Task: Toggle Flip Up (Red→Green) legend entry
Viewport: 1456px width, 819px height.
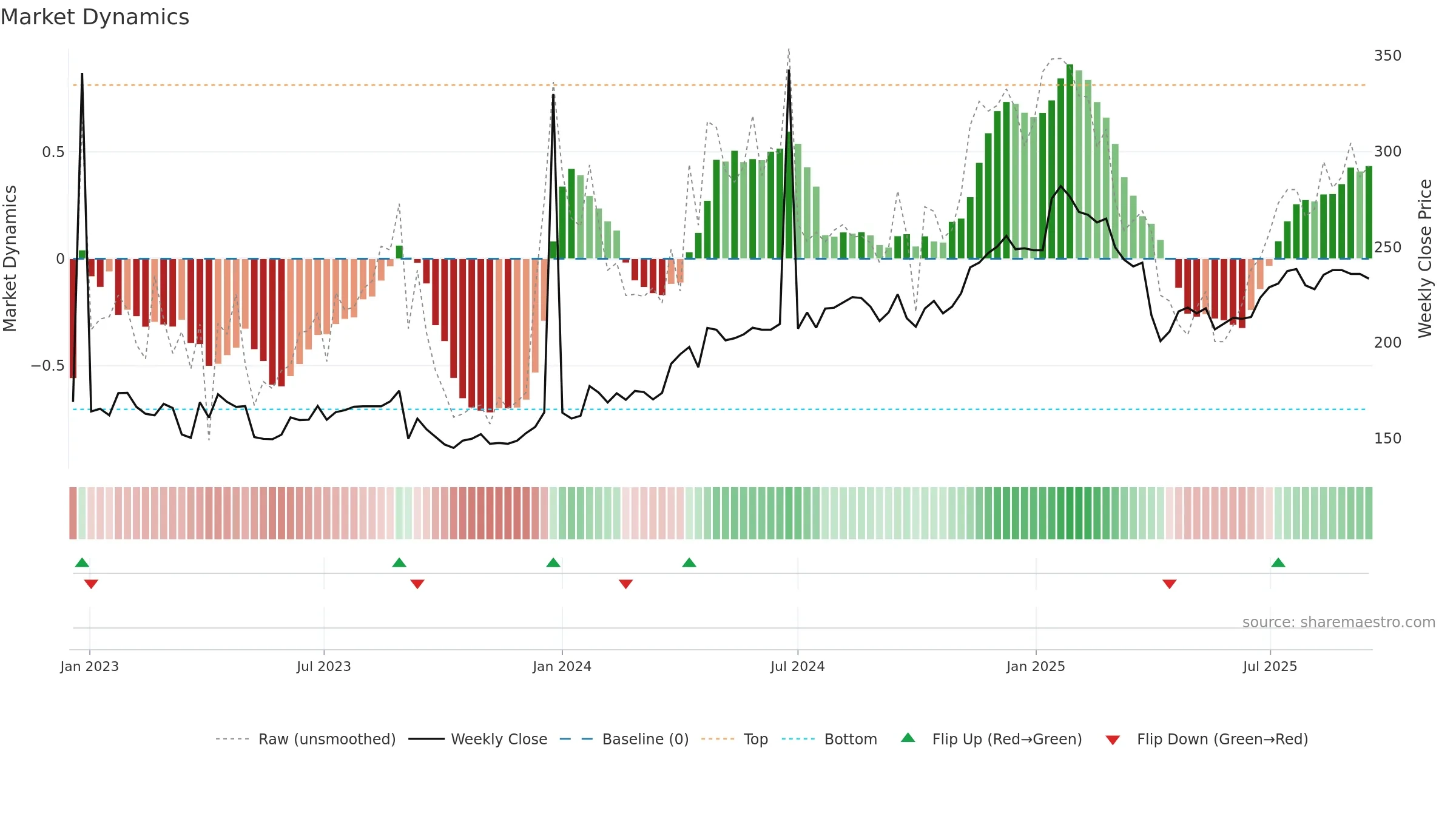Action: (x=991, y=739)
